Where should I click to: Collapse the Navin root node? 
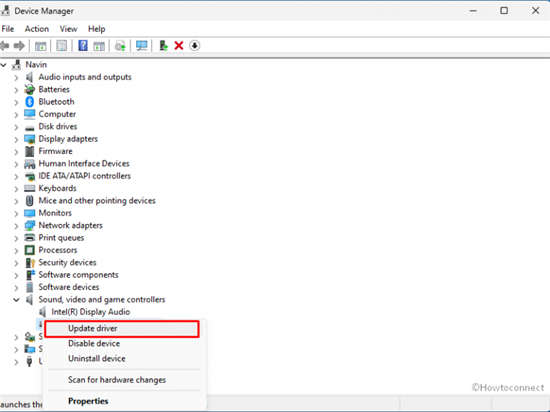[4, 65]
